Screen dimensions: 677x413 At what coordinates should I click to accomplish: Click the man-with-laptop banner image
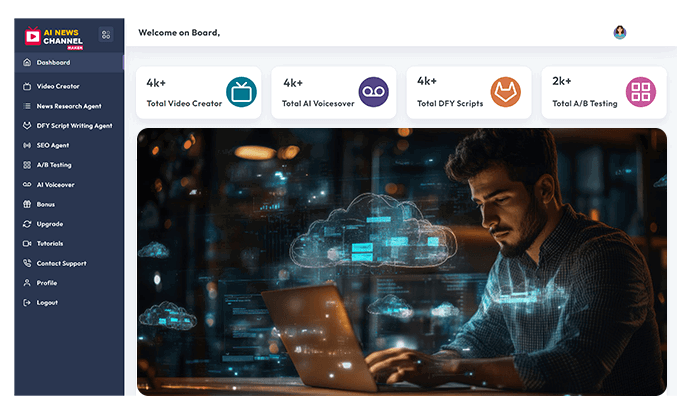[401, 261]
